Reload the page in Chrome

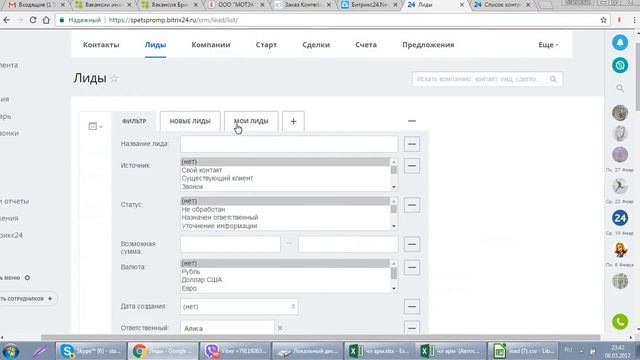[x=33, y=20]
